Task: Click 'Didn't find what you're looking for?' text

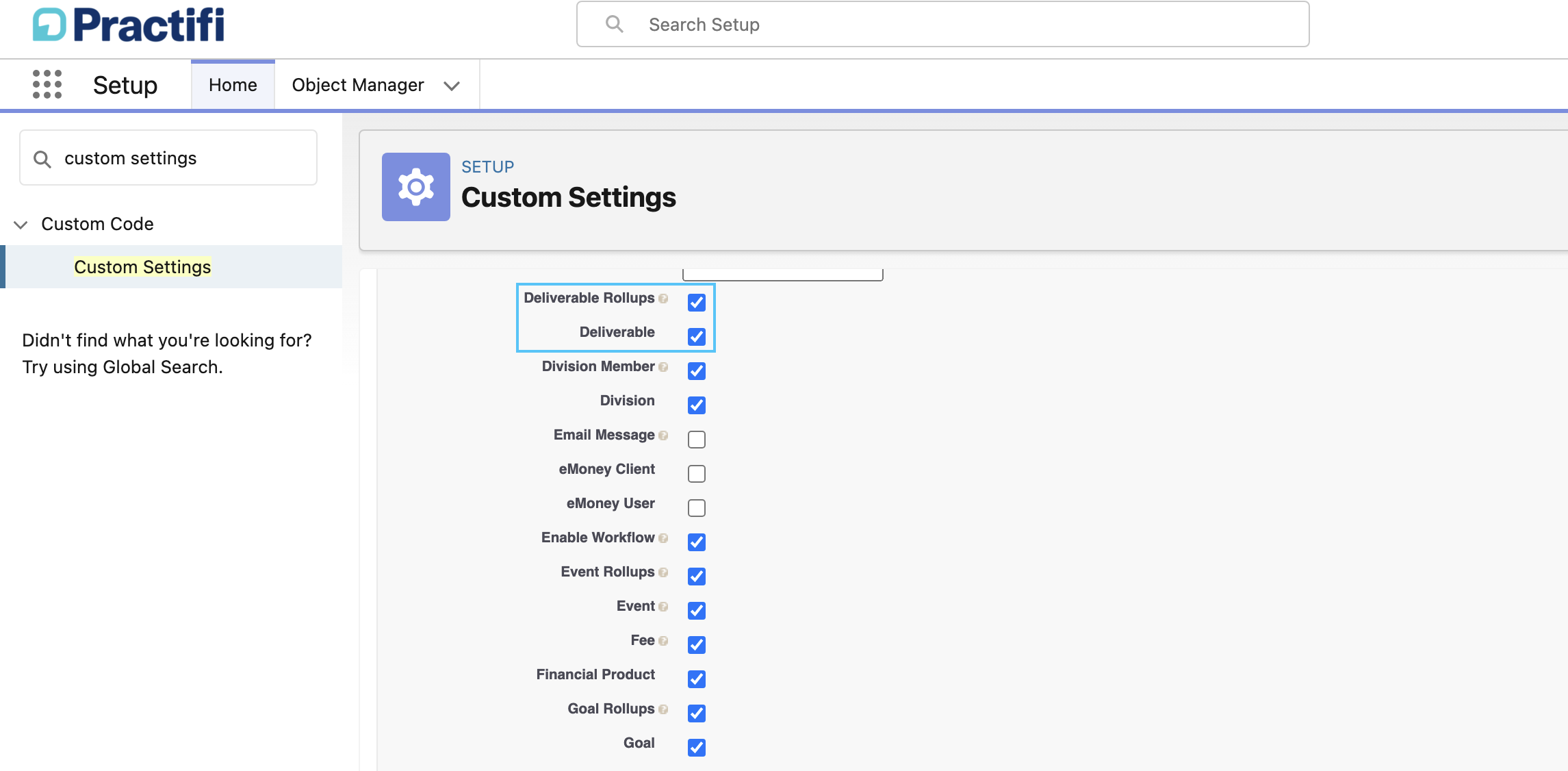Action: click(x=167, y=340)
